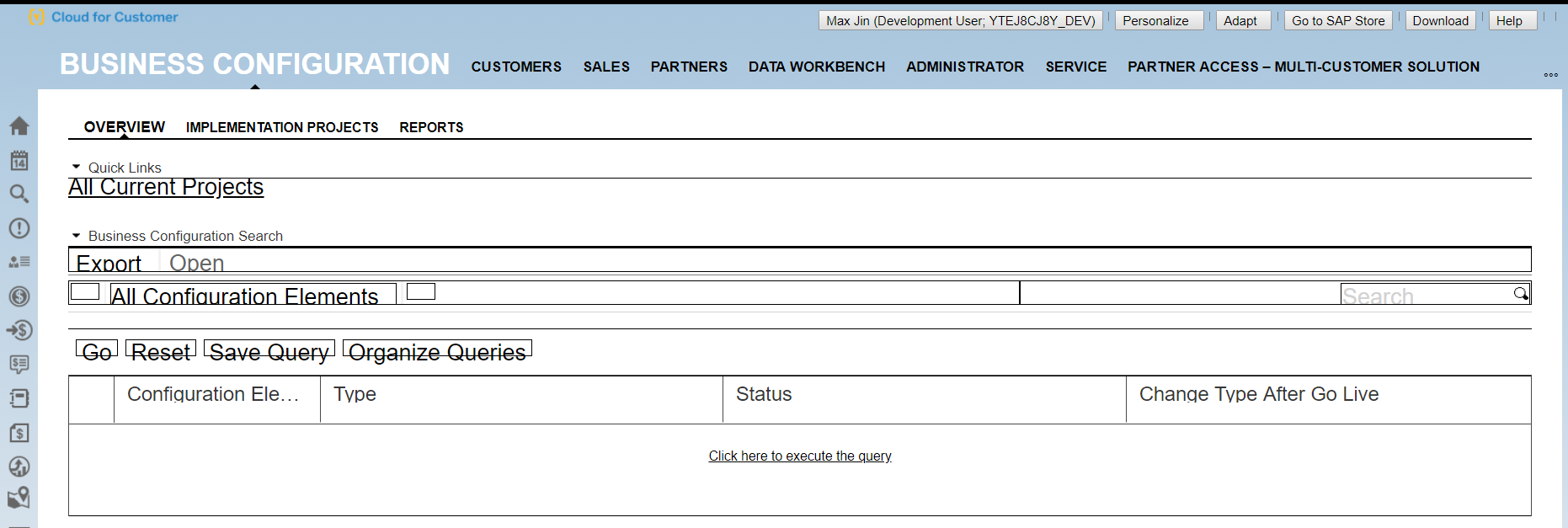Screen dimensions: 1568x528
Task: Collapse the Business Configuration Search section
Action: point(77,236)
